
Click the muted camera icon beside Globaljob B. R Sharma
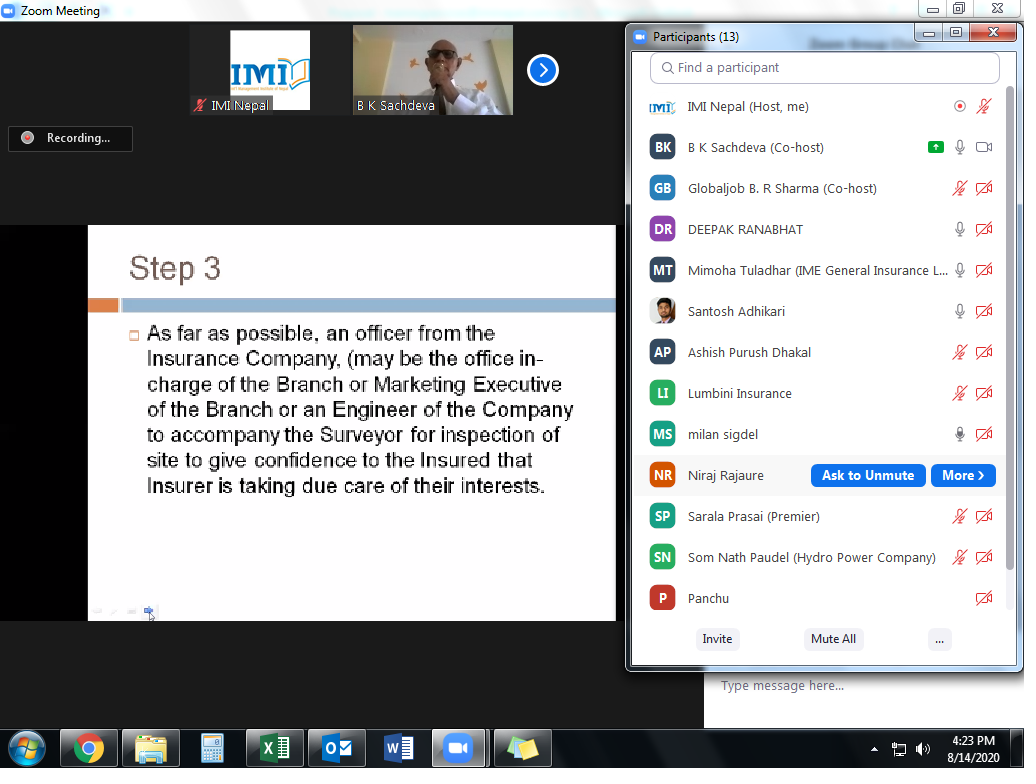click(984, 188)
